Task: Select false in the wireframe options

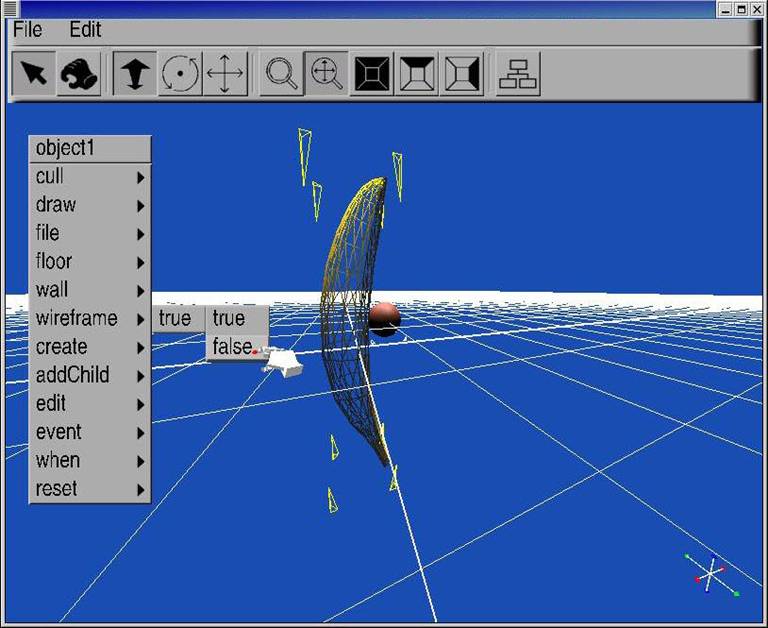Action: click(237, 346)
